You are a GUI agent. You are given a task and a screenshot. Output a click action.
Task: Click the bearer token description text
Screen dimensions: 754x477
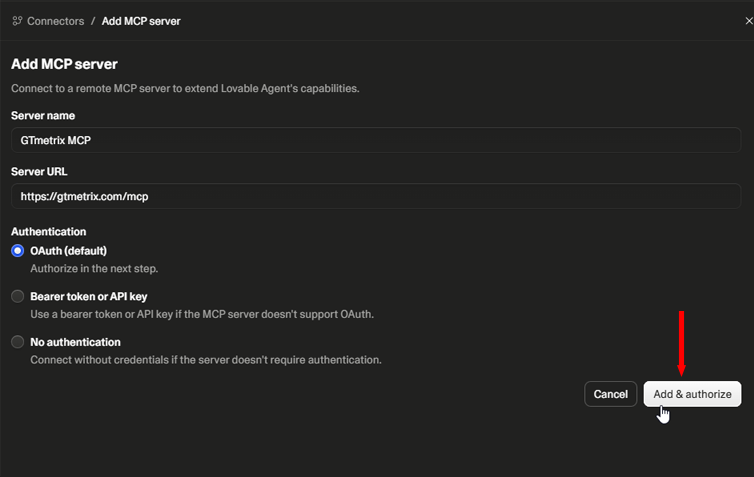[202, 314]
